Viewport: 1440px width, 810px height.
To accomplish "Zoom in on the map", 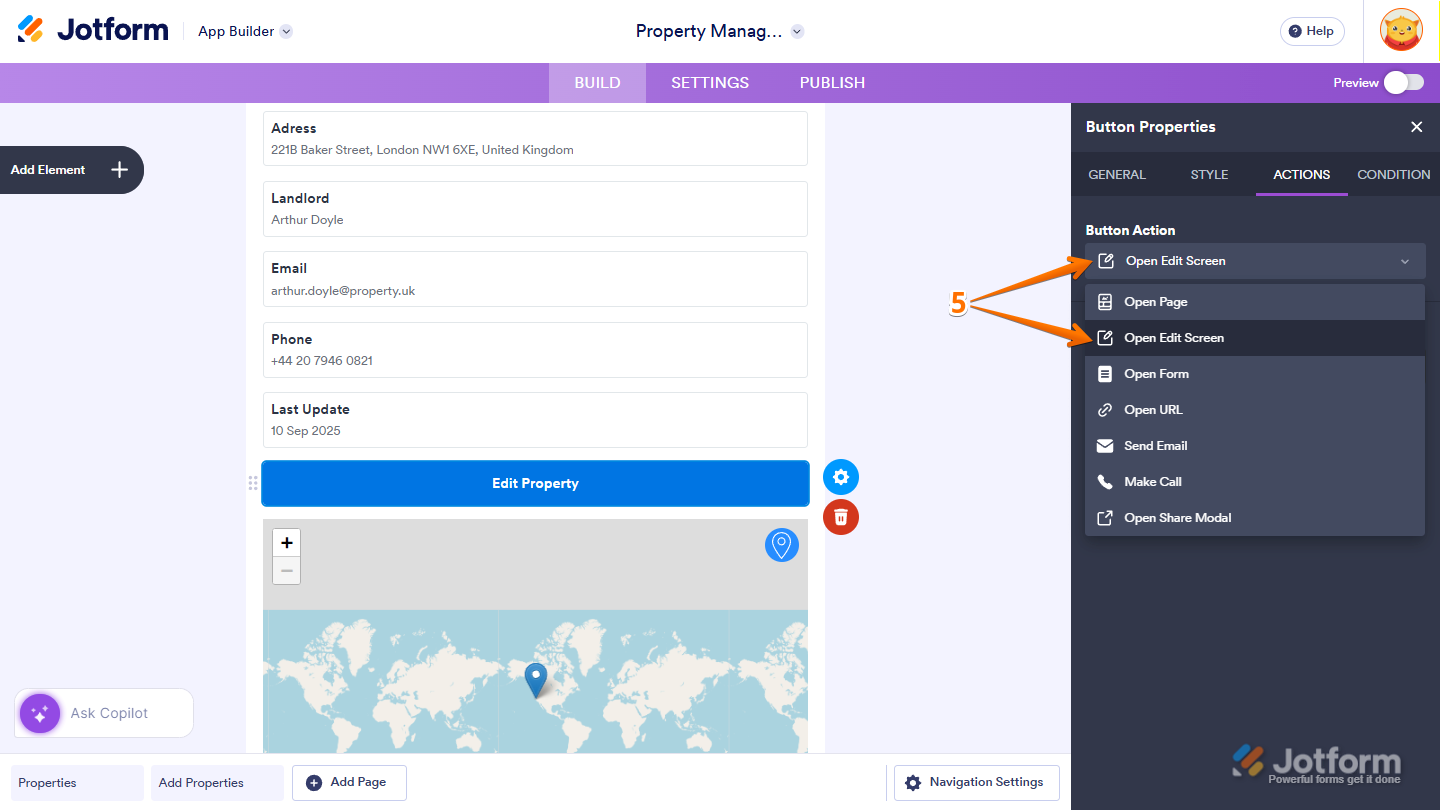I will click(x=286, y=542).
